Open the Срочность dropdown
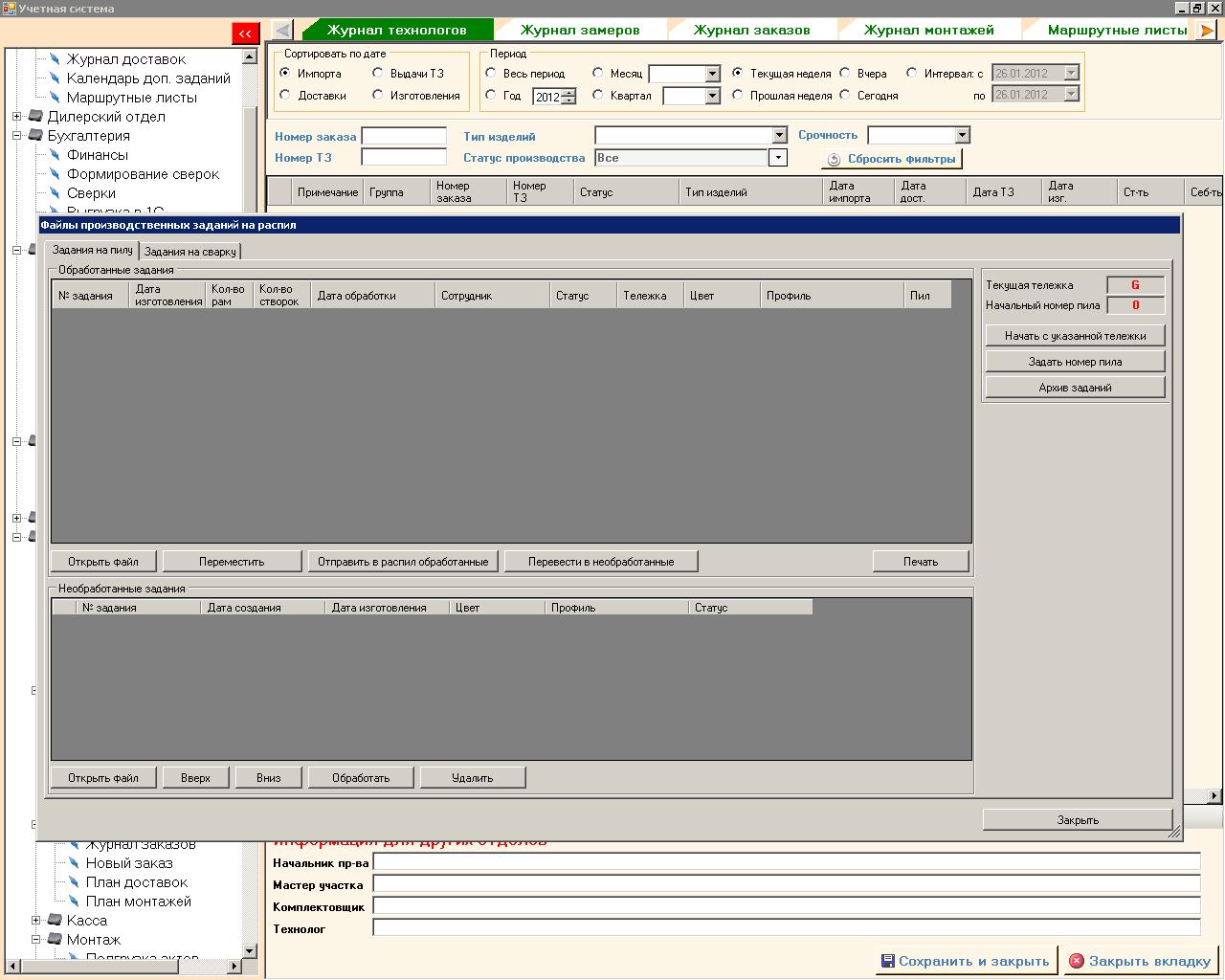 pyautogui.click(x=963, y=134)
